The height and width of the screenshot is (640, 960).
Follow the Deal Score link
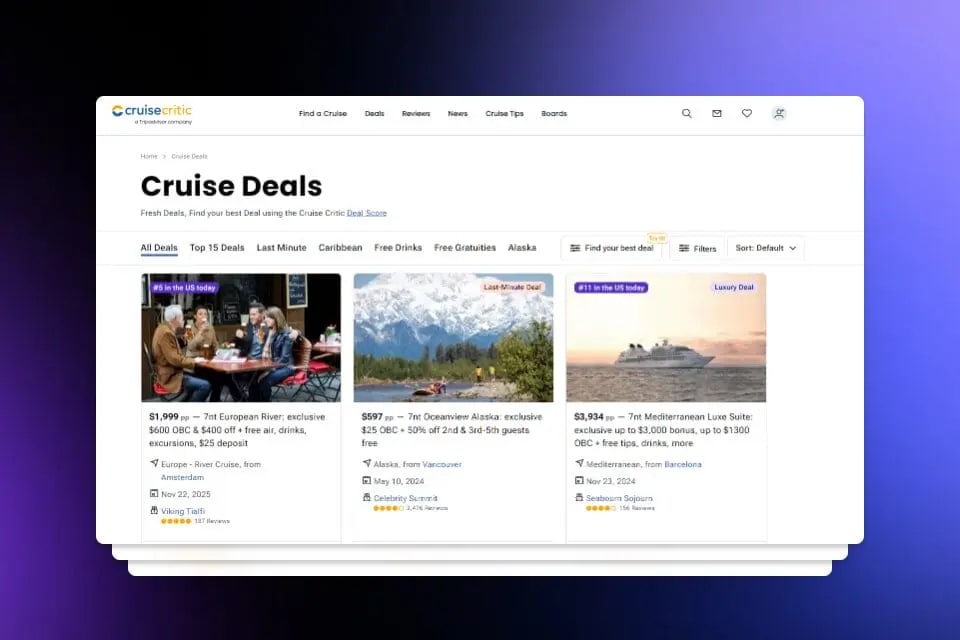pos(367,213)
